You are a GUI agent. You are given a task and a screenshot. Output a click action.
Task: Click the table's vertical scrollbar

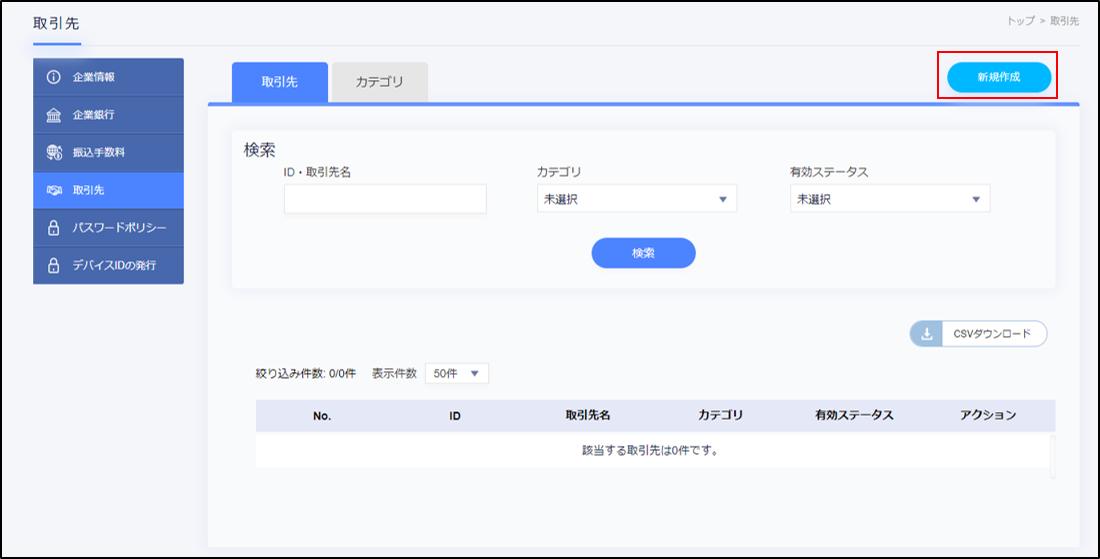click(x=1051, y=456)
